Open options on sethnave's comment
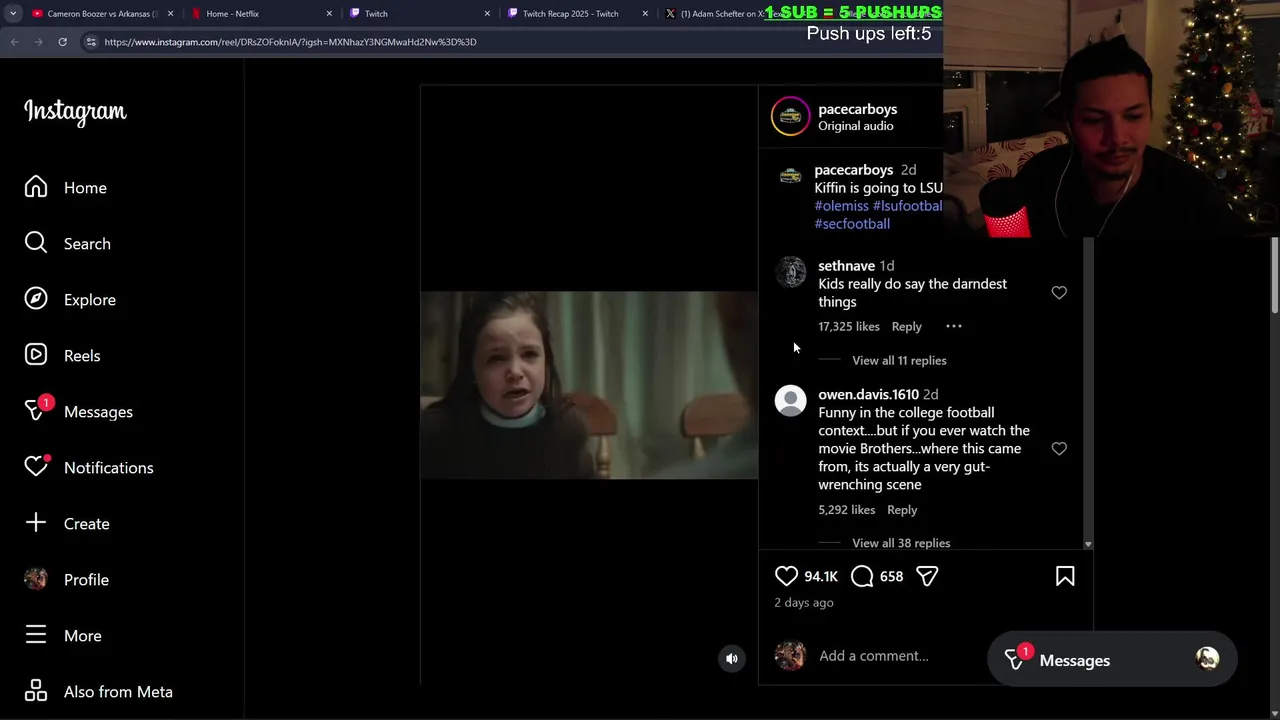Screen dimensions: 1280x720 [954, 326]
